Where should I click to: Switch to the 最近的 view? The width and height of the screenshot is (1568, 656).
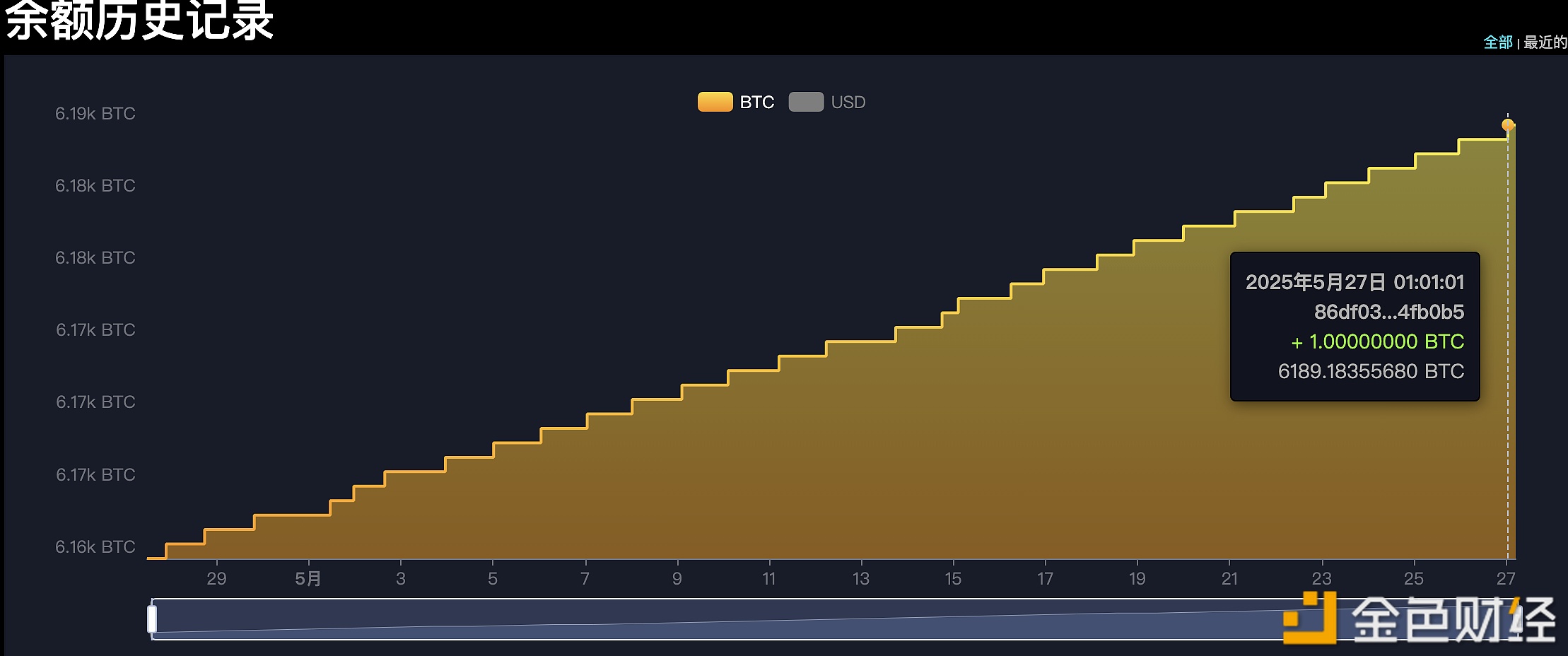coord(1545,42)
